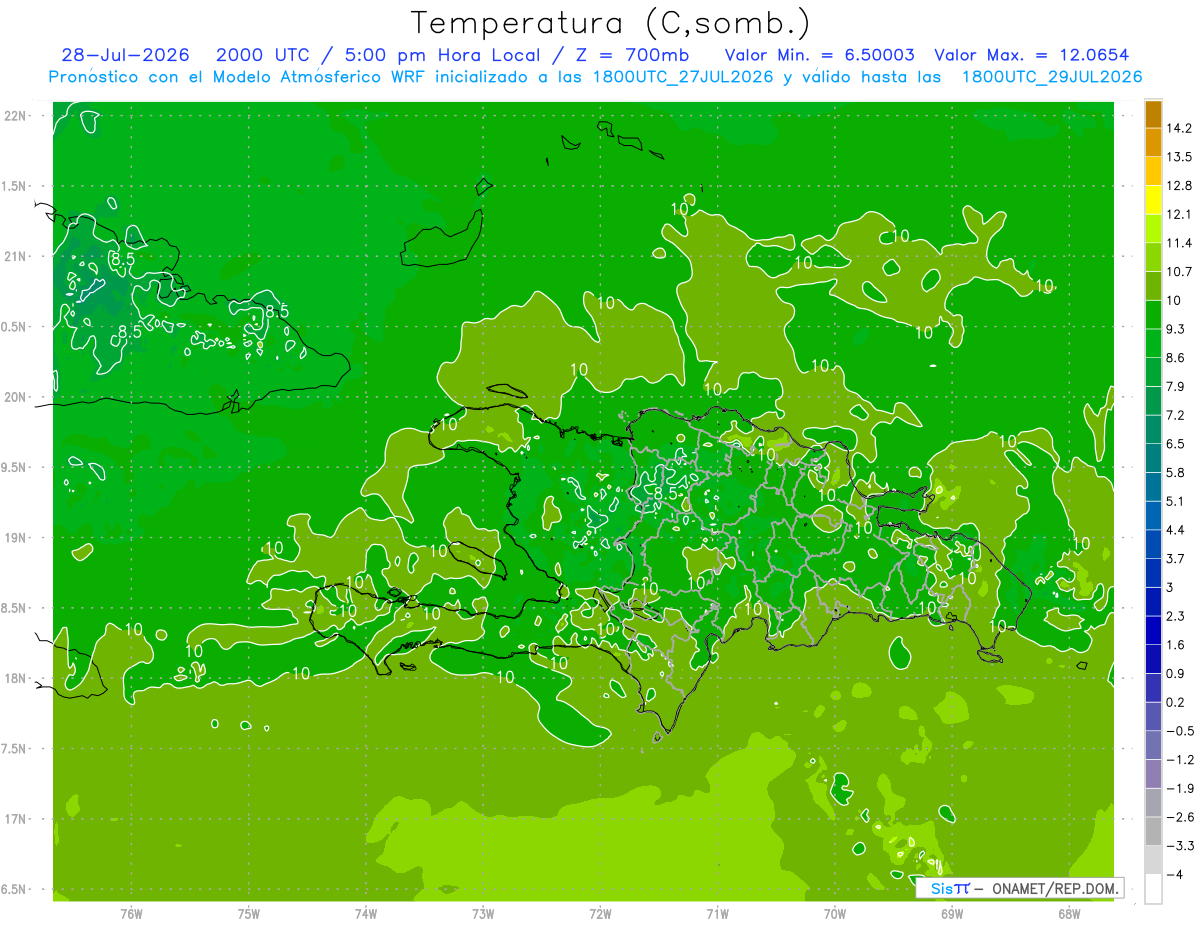Click the "7.9" colour scale label

pos(1176,386)
